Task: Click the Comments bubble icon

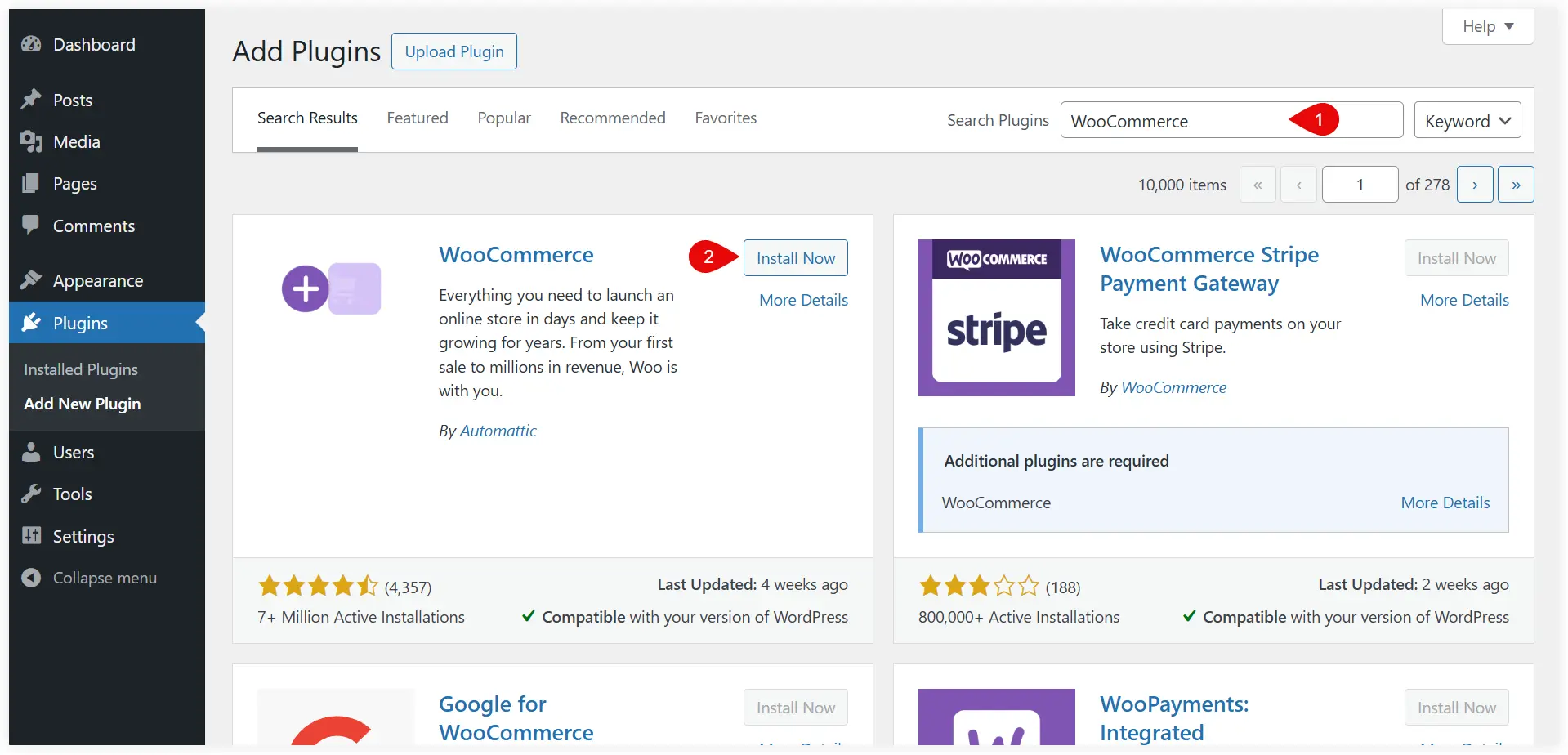Action: click(x=31, y=226)
